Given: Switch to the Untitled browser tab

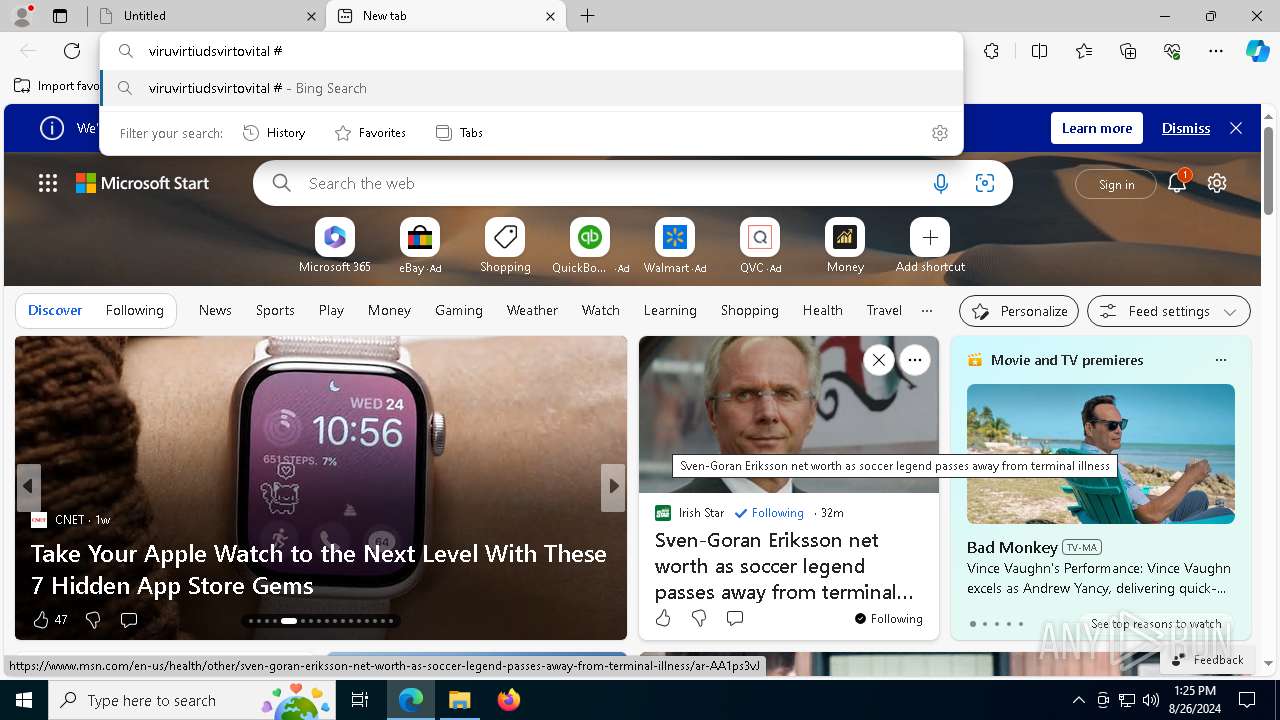Looking at the screenshot, I should [x=206, y=16].
